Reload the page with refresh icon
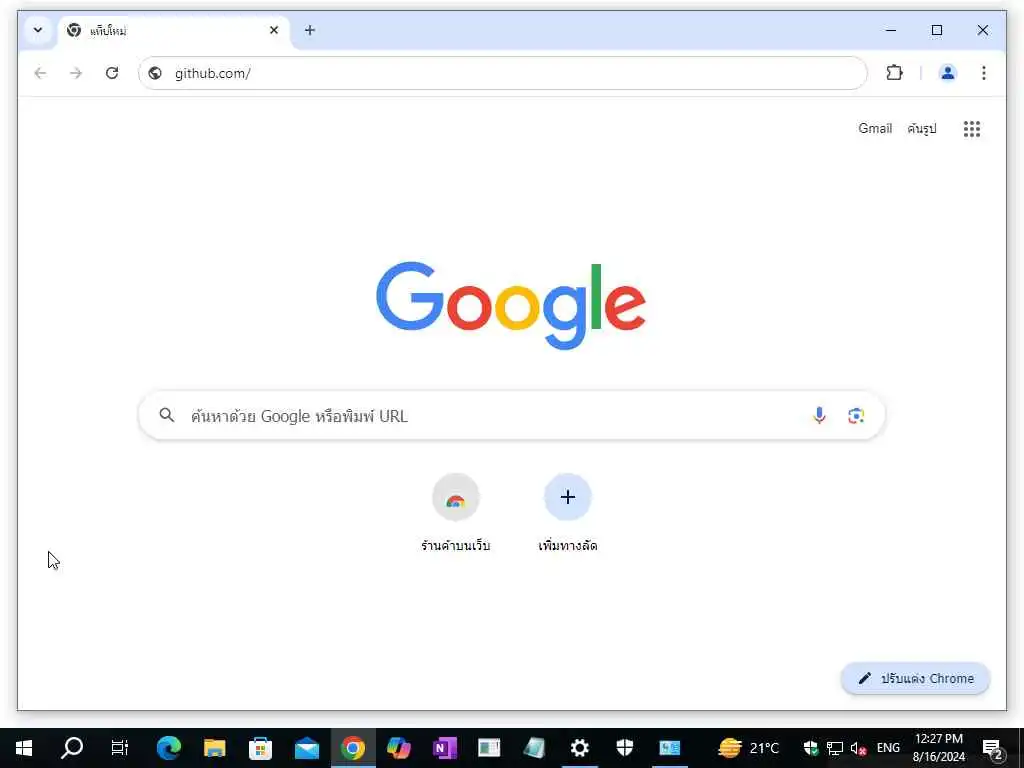This screenshot has height=768, width=1024. (x=112, y=72)
